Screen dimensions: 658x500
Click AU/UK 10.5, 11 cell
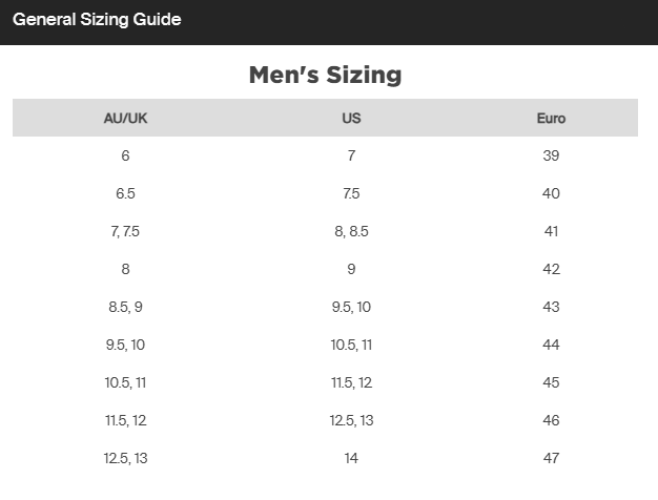pyautogui.click(x=125, y=382)
